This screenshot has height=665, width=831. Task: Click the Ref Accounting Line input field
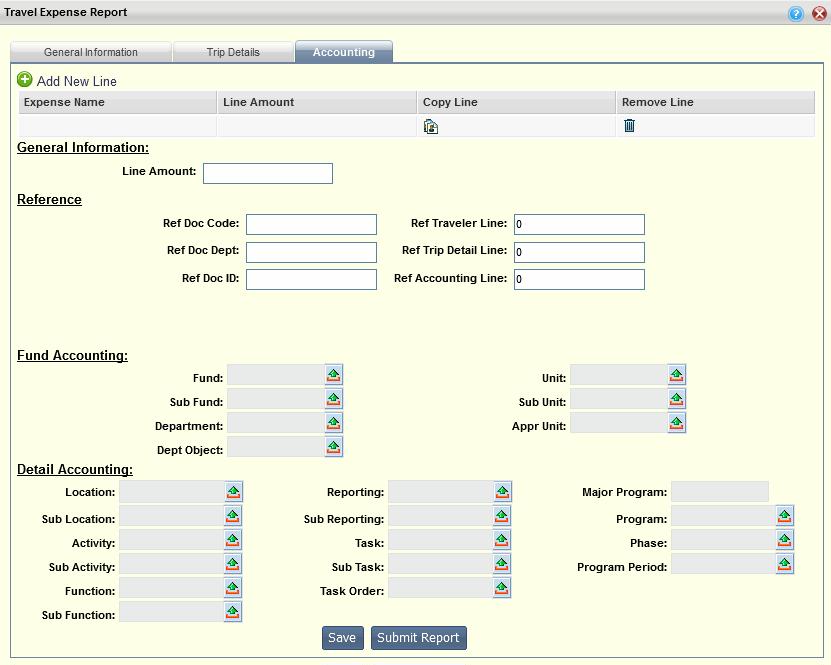579,279
